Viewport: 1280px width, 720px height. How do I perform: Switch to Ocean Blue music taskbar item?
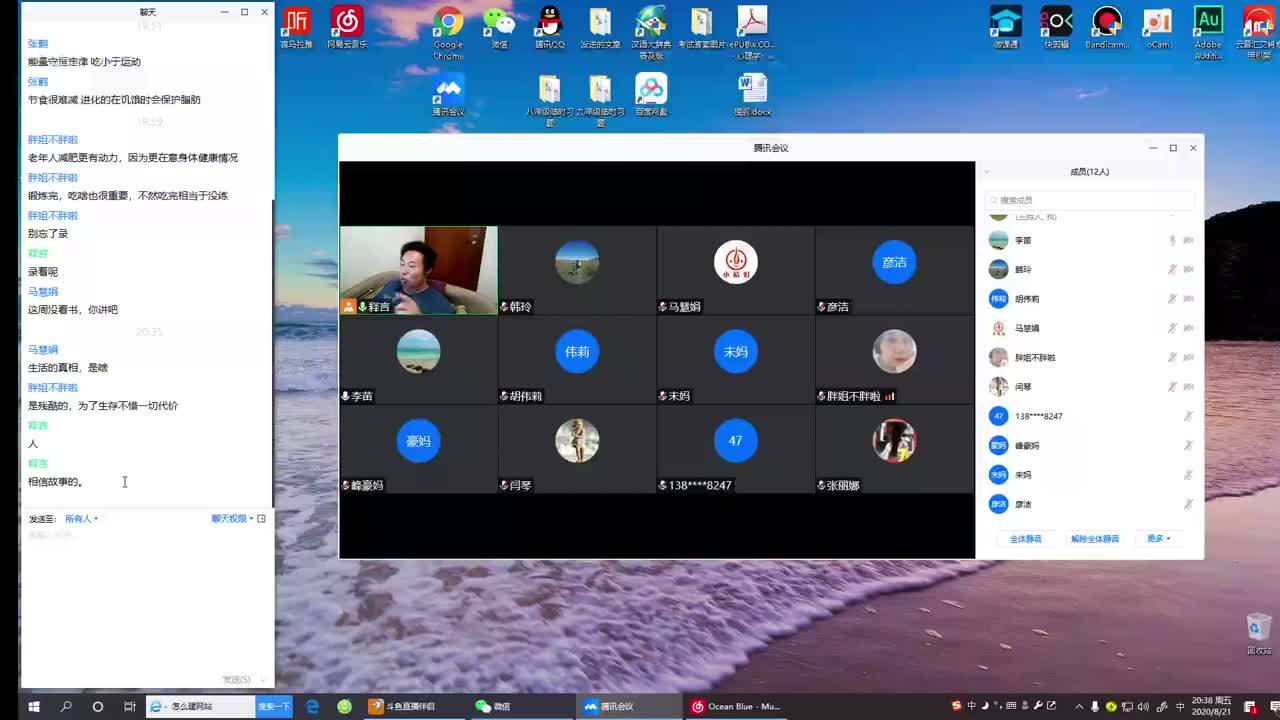click(735, 706)
